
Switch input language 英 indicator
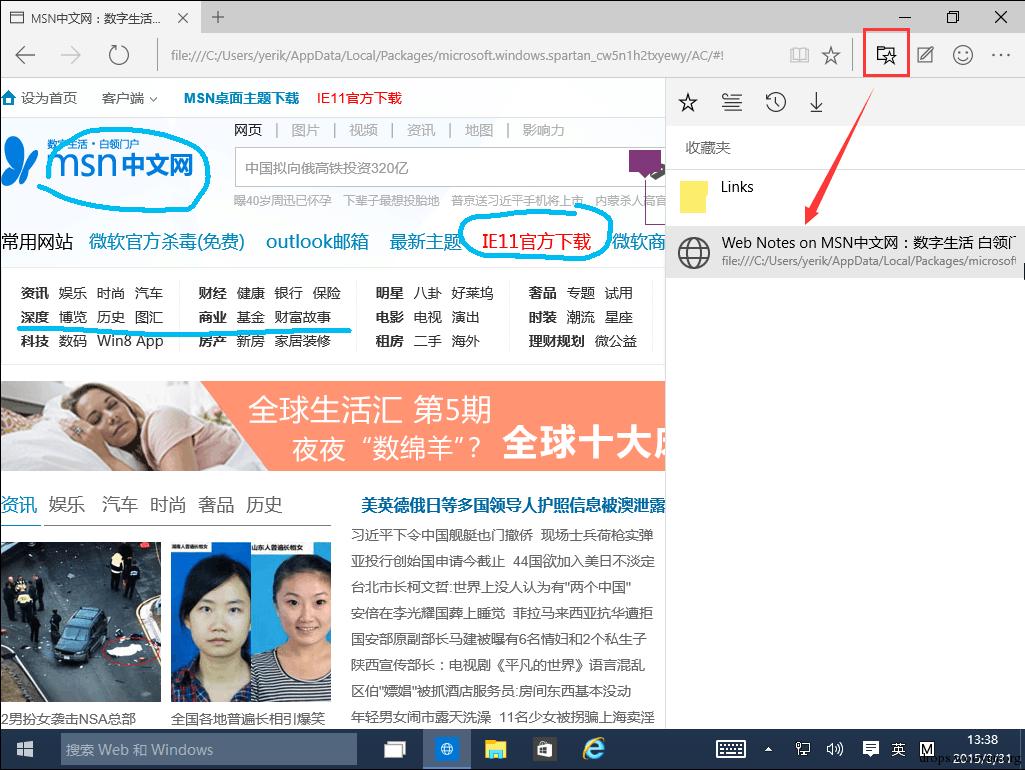[x=898, y=750]
